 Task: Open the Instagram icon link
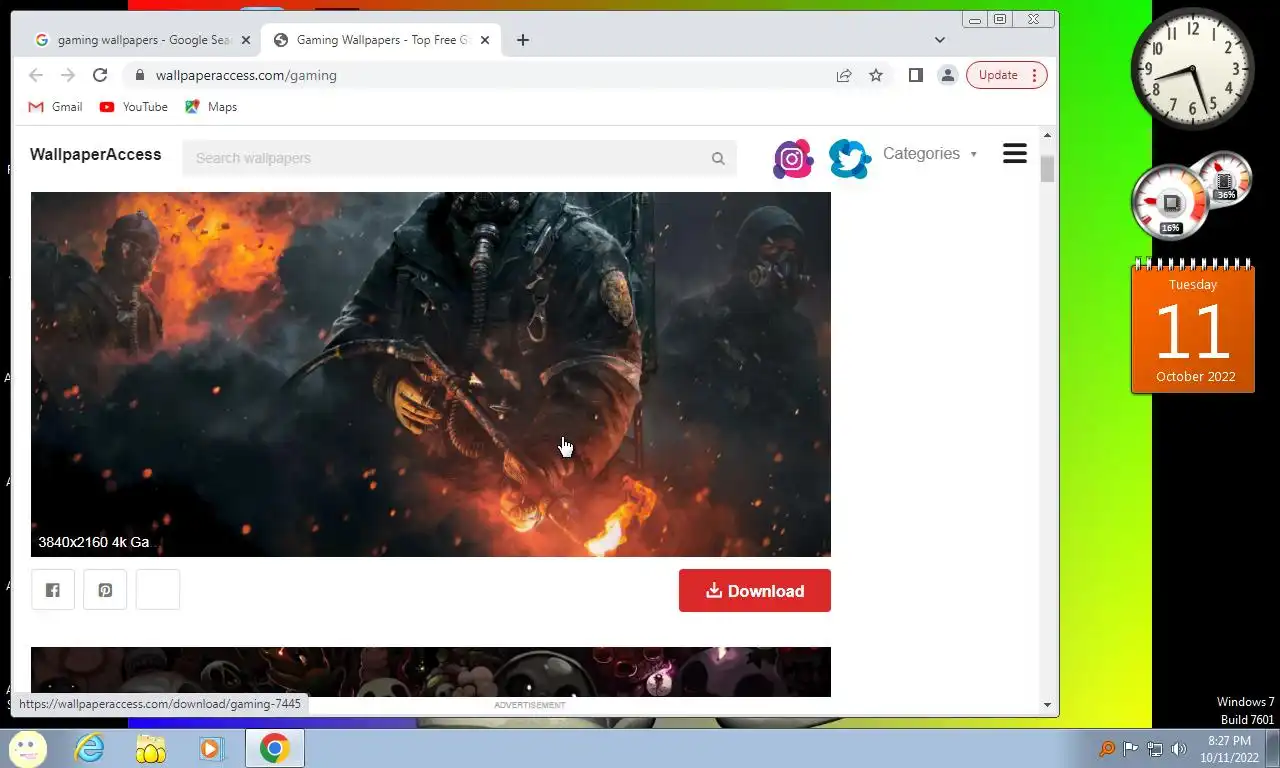coord(793,159)
